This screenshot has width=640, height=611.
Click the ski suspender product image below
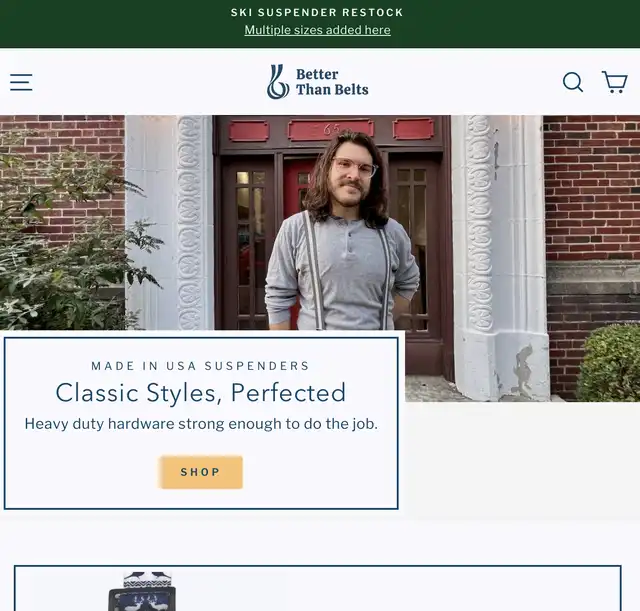tap(142, 591)
